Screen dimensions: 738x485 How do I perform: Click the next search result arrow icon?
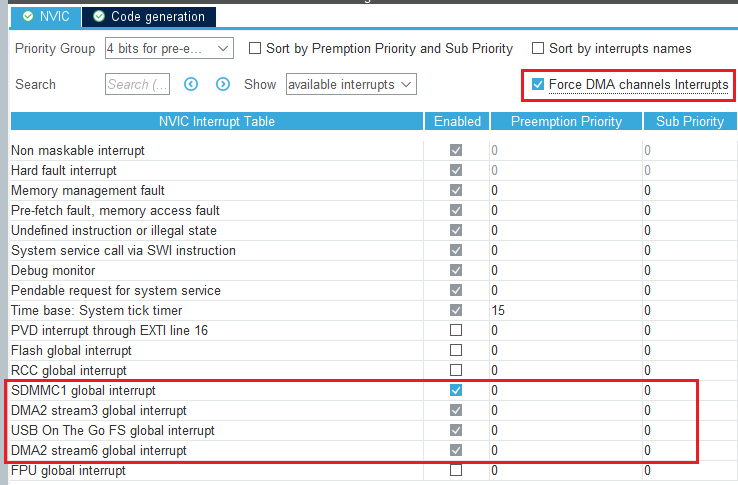[x=223, y=85]
